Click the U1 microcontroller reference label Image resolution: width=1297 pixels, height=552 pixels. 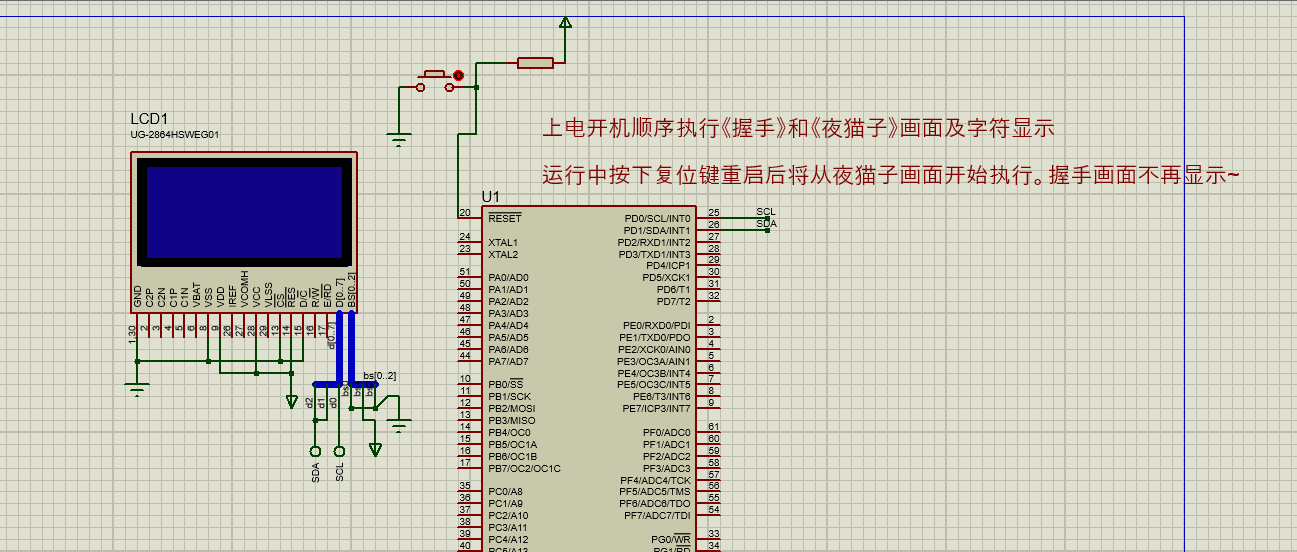pos(490,196)
